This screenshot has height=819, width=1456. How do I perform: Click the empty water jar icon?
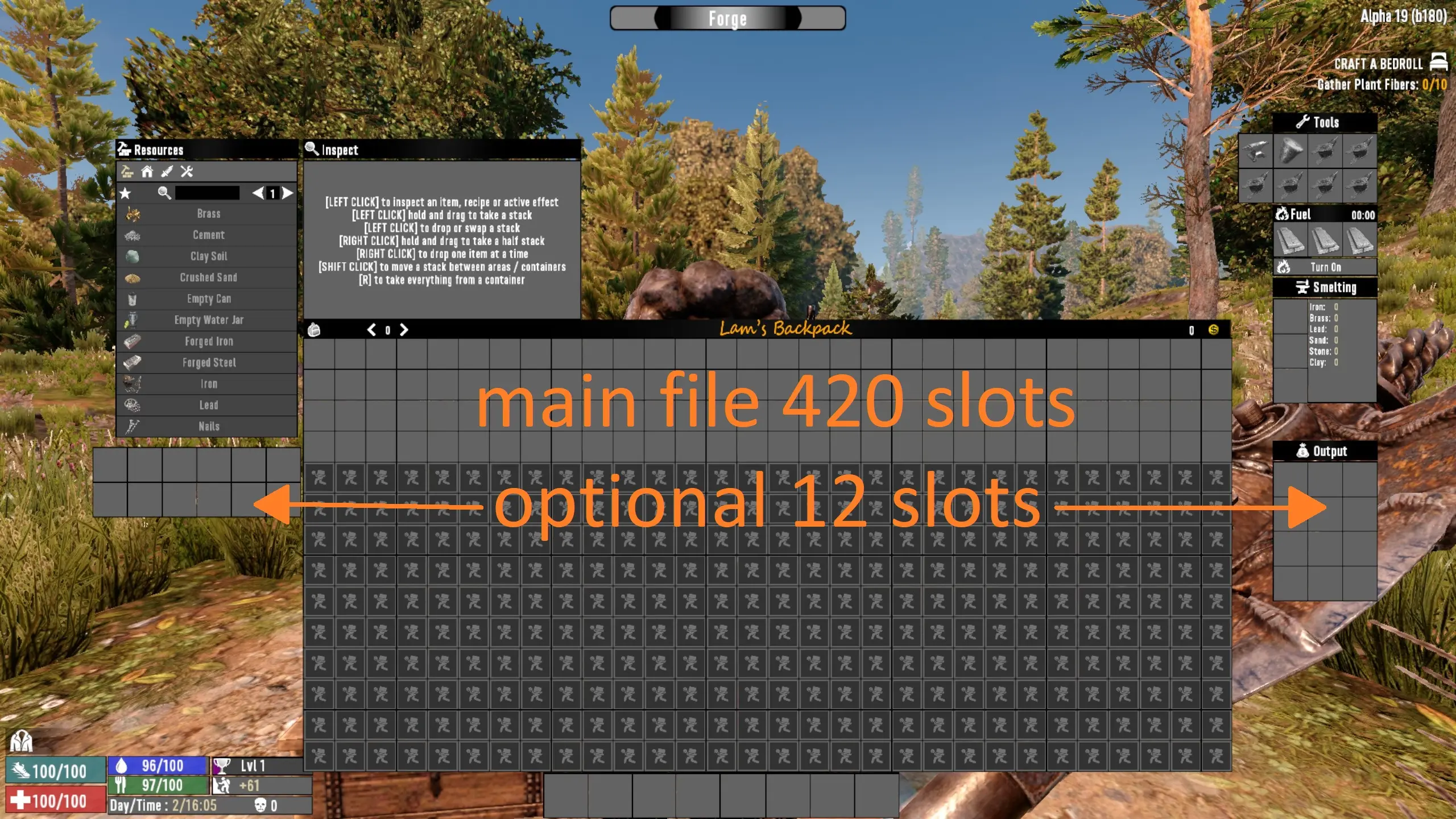tap(131, 320)
